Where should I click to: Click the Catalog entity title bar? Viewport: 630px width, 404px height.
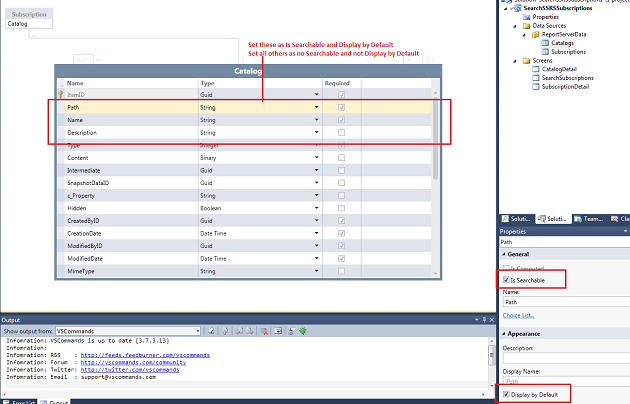click(248, 71)
